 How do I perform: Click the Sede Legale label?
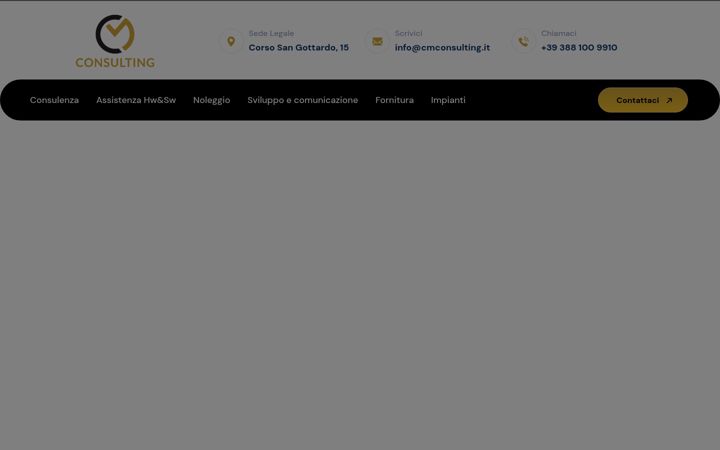(x=271, y=34)
